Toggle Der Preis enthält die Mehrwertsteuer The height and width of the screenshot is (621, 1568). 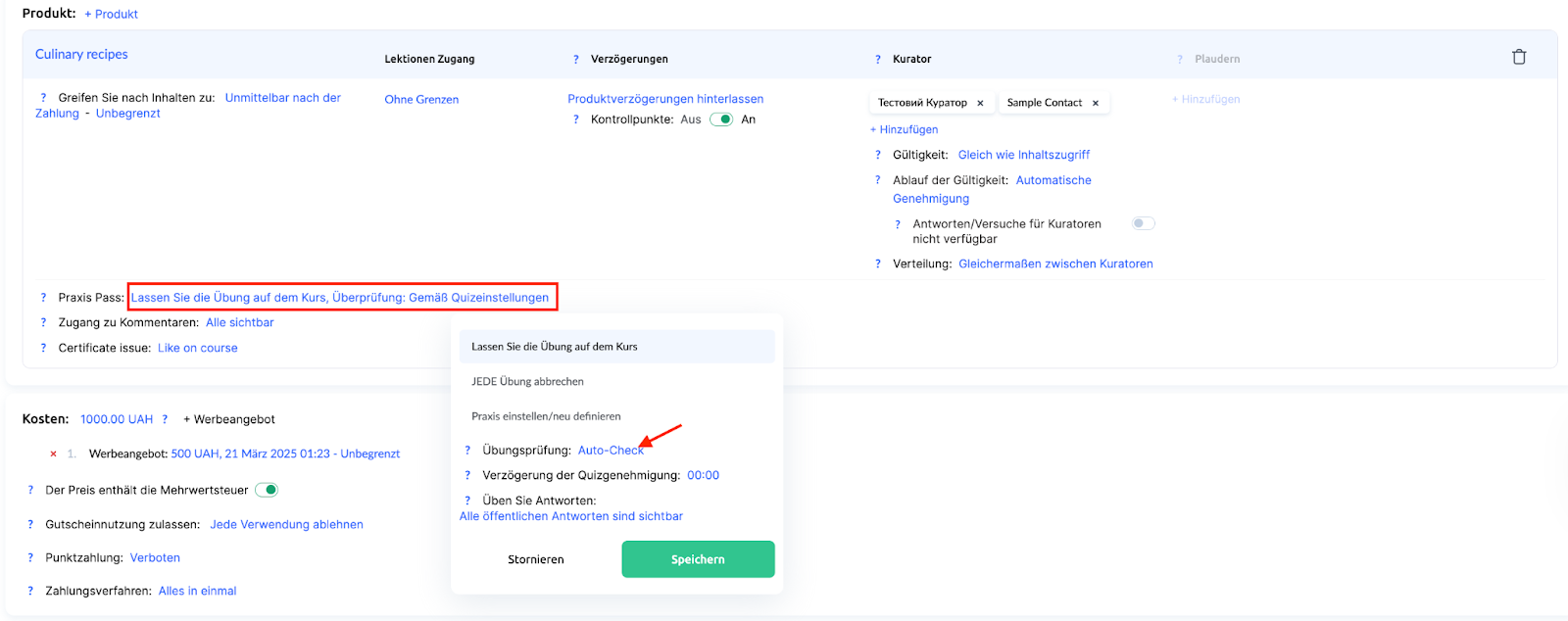[267, 490]
